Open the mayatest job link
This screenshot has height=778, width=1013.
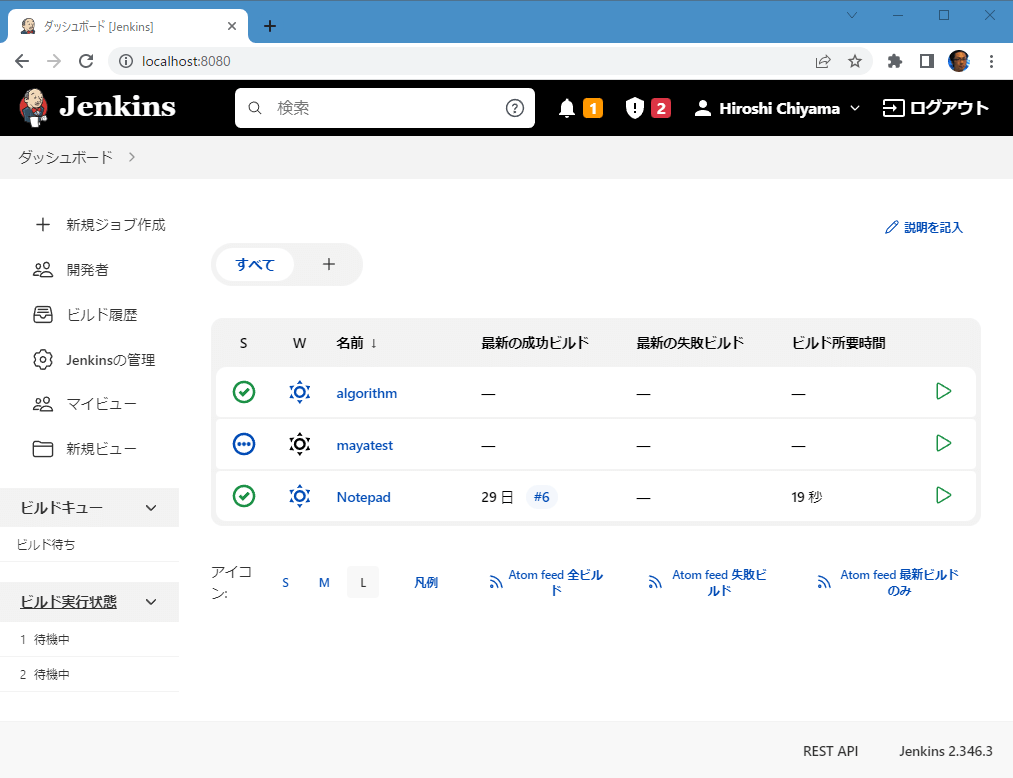[x=364, y=445]
